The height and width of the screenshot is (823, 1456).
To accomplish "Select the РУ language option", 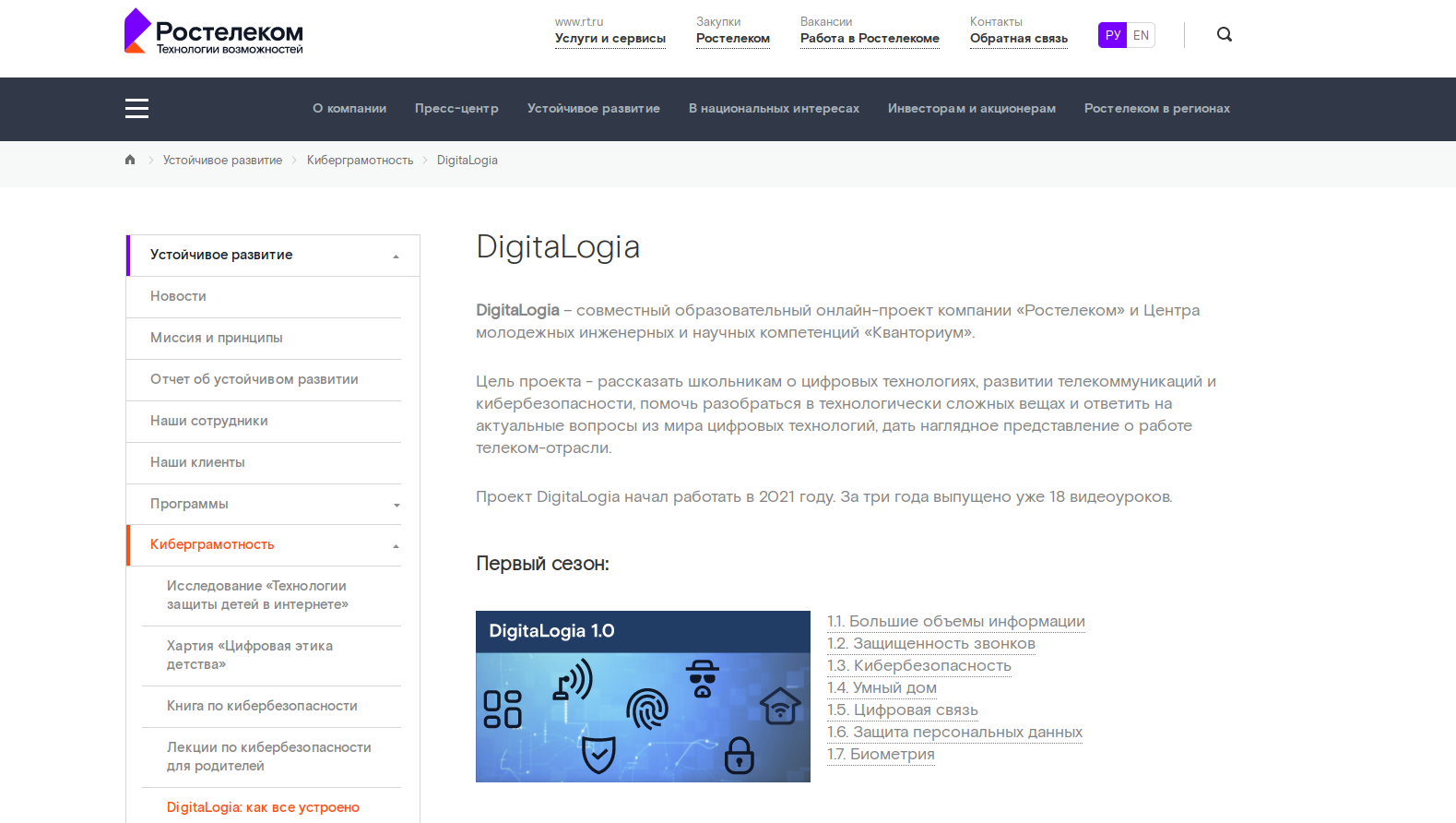I will 1112,35.
